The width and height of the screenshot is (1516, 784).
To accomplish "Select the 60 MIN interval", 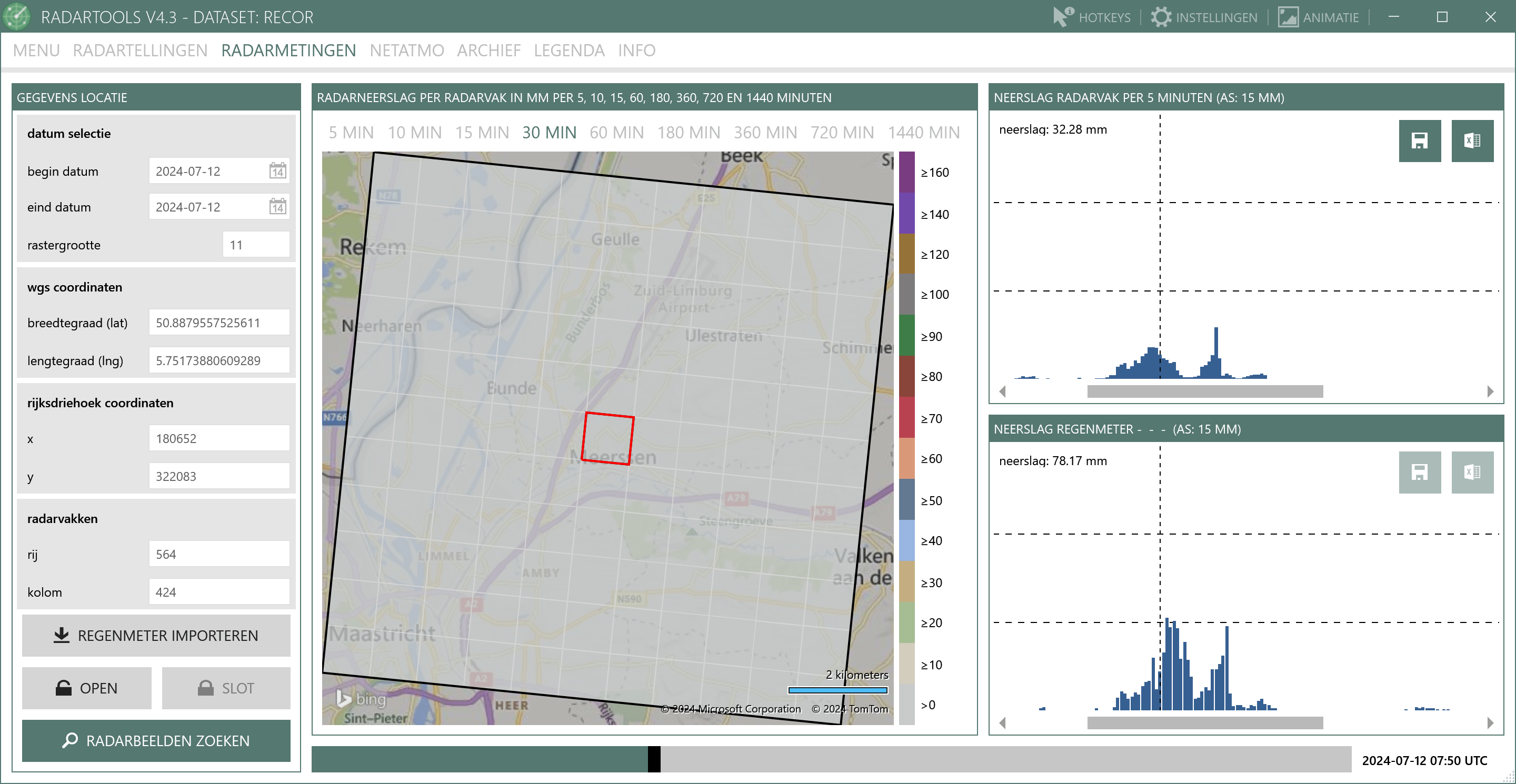I will [x=616, y=133].
